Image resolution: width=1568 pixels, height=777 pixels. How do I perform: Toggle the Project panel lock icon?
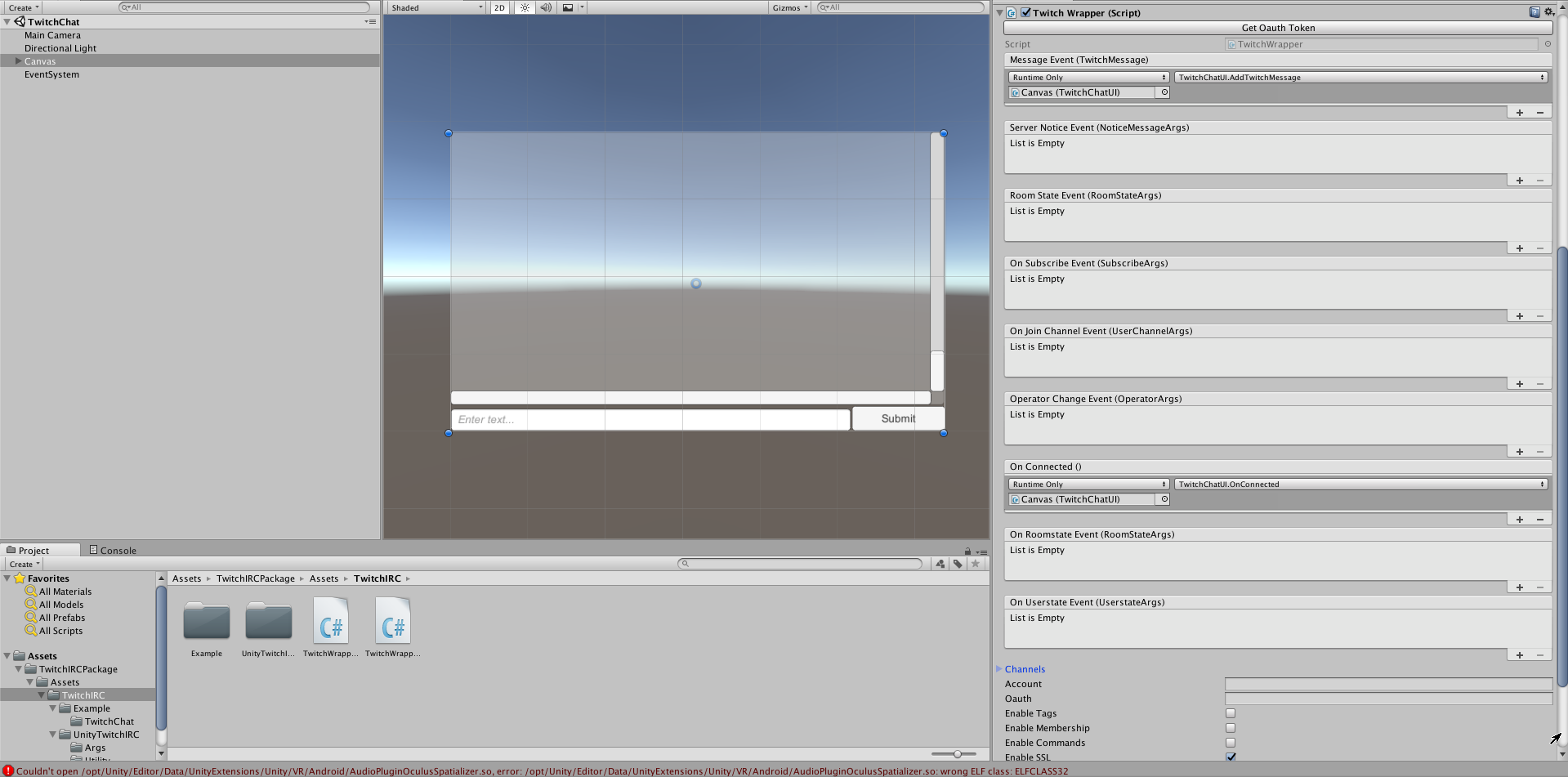click(967, 551)
